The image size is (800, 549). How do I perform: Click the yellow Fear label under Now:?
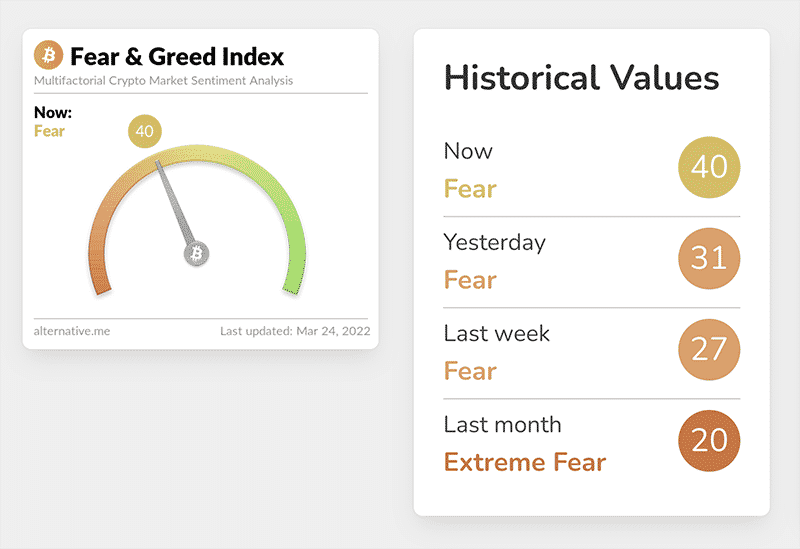pyautogui.click(x=49, y=131)
